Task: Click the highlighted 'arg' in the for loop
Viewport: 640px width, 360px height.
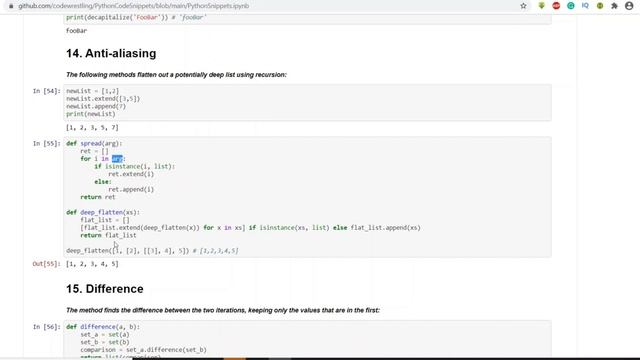Action: pos(117,159)
